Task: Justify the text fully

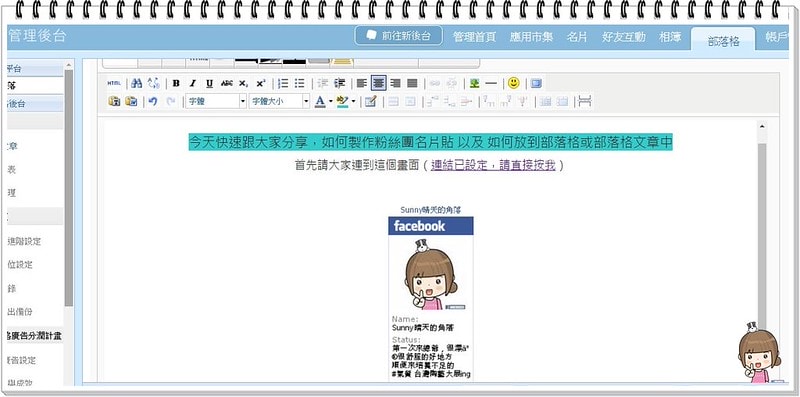Action: point(412,83)
